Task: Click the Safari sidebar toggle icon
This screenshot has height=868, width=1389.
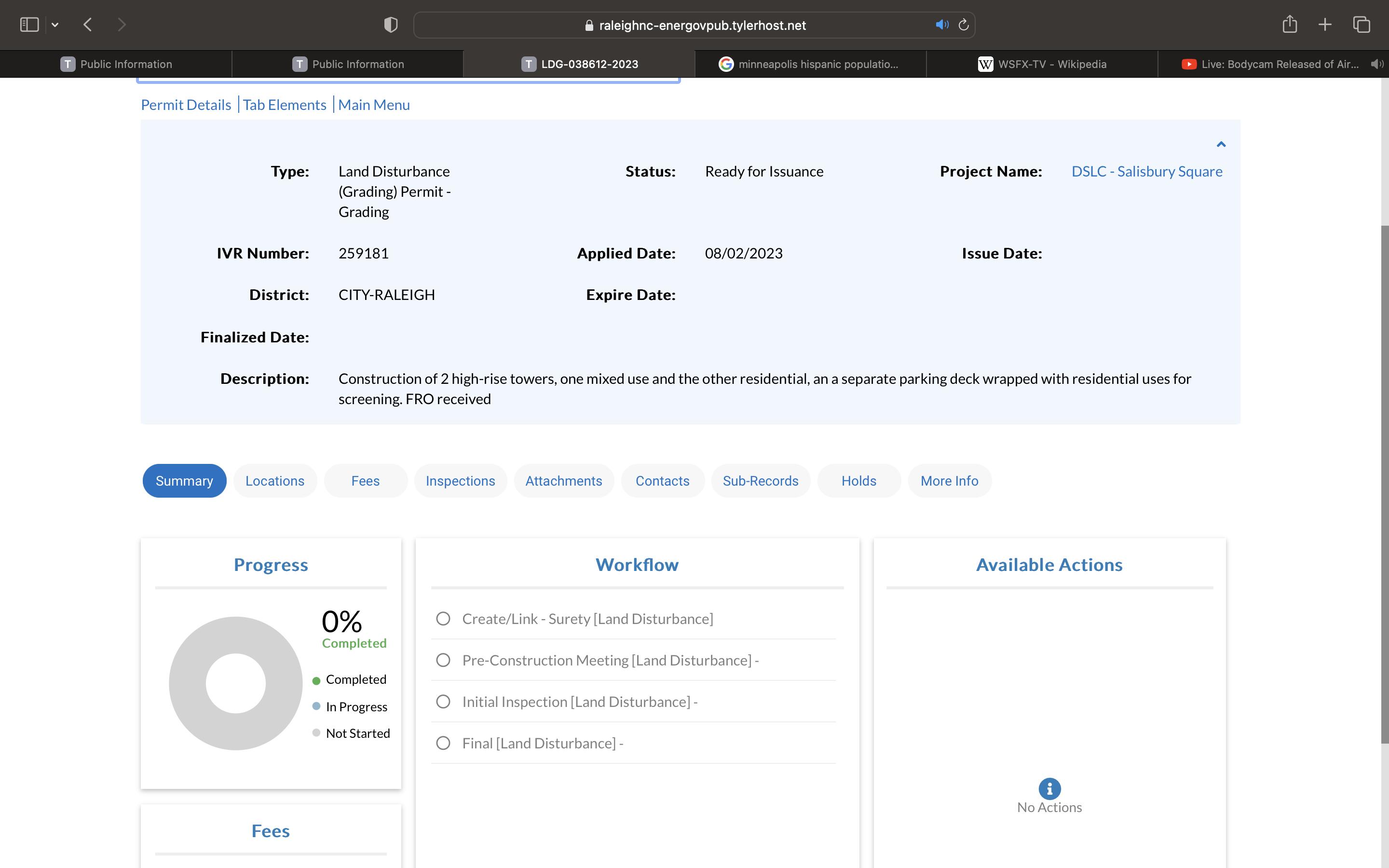Action: click(29, 25)
